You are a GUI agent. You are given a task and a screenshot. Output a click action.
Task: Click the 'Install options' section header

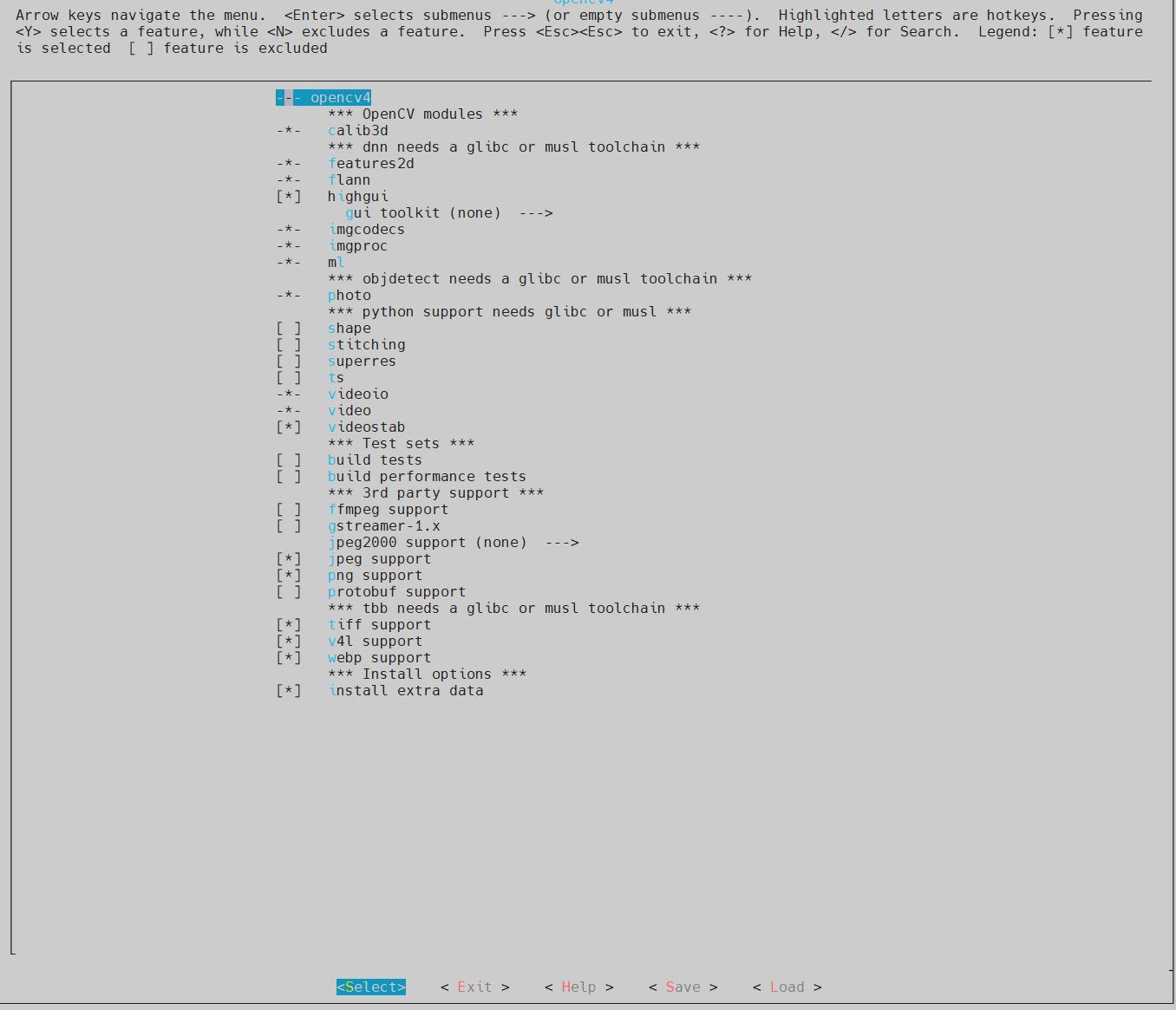[428, 674]
